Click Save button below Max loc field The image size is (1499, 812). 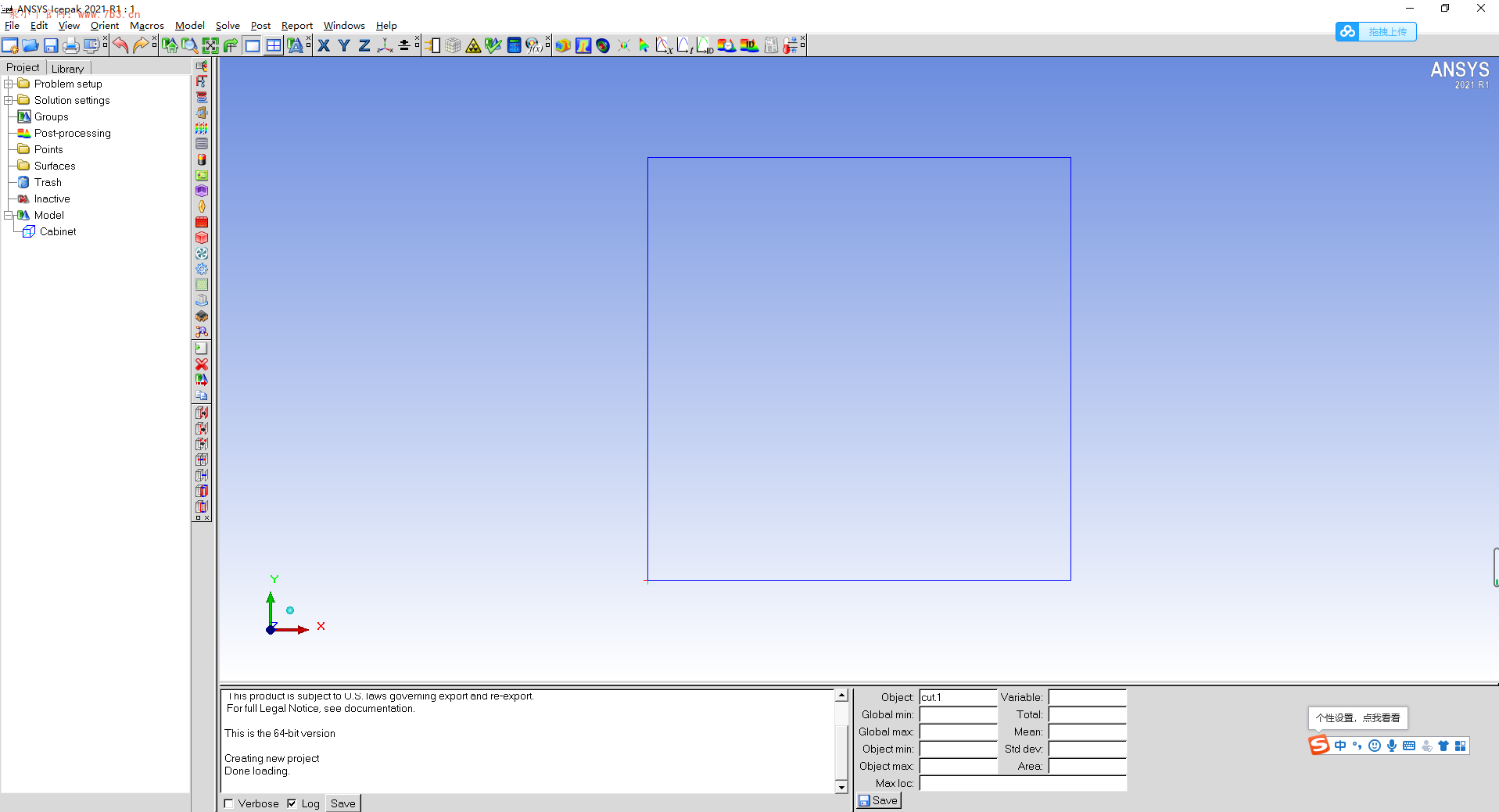click(x=878, y=800)
